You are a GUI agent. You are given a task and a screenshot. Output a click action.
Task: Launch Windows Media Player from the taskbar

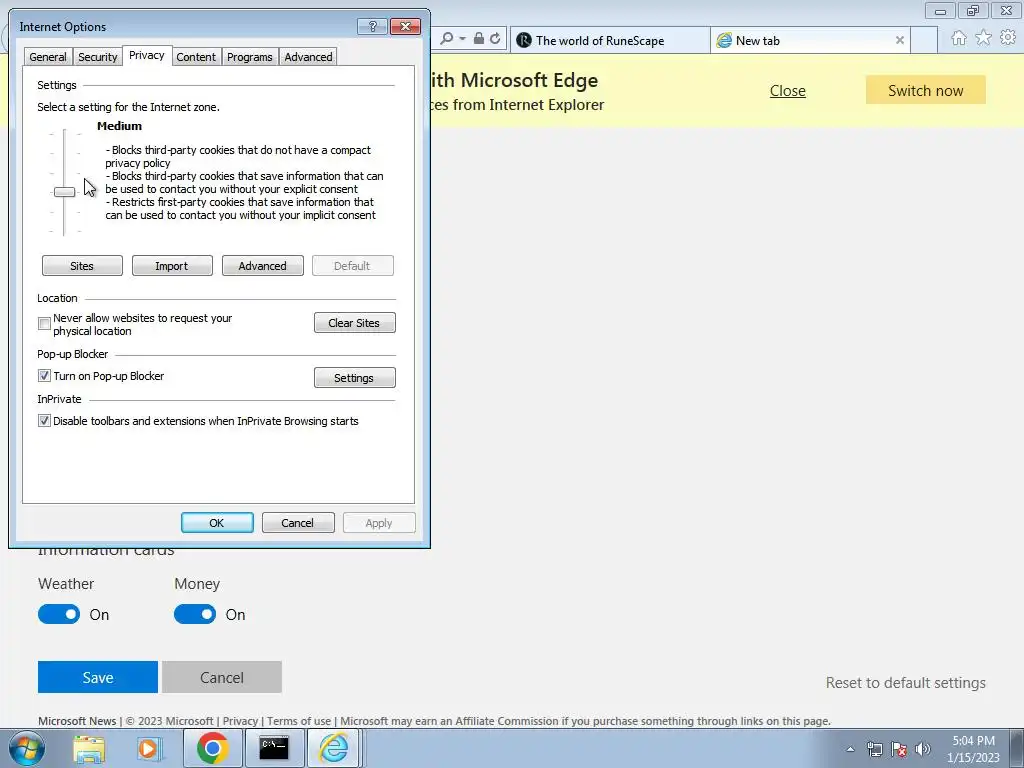(149, 748)
